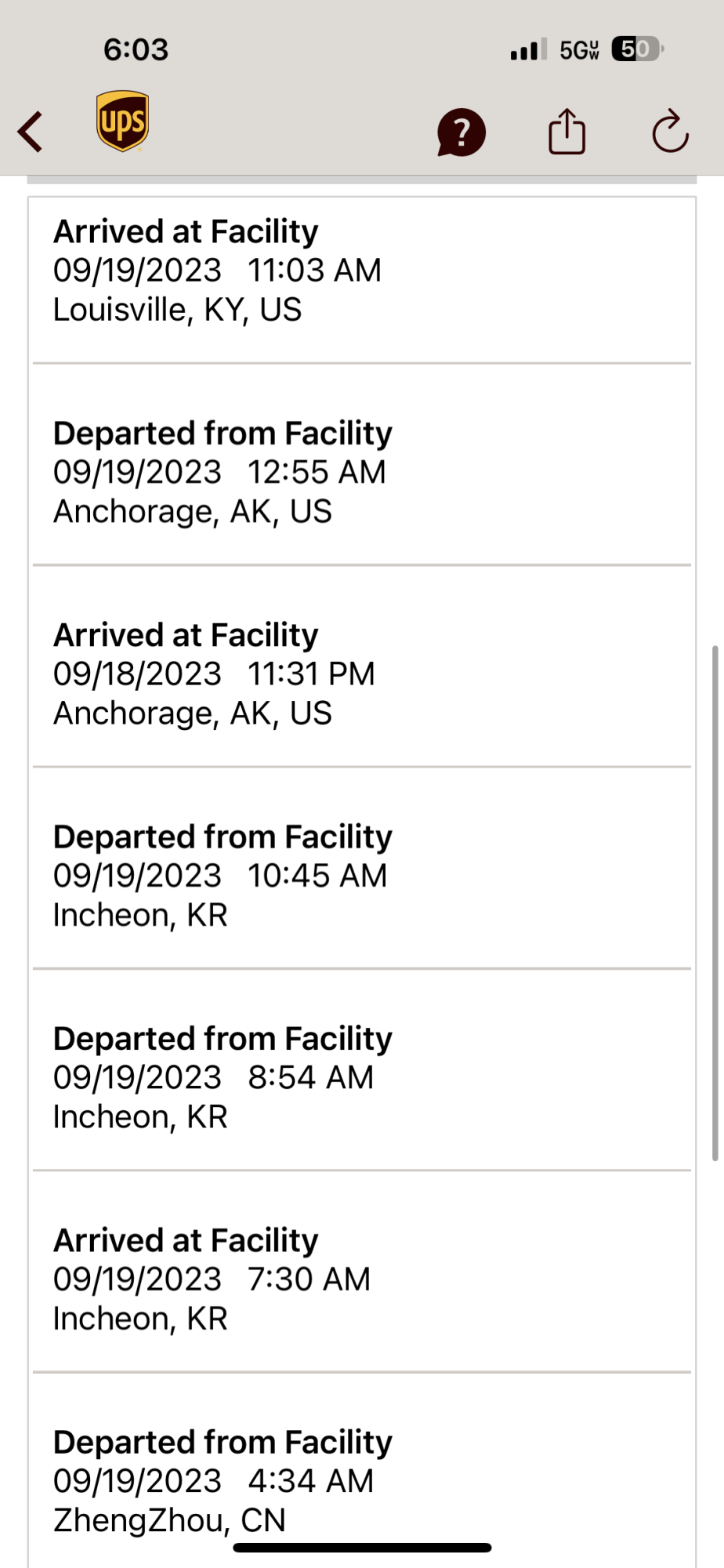The width and height of the screenshot is (724, 1568).
Task: Select Departed Incheon 10:45 AM entry
Action: click(x=361, y=875)
